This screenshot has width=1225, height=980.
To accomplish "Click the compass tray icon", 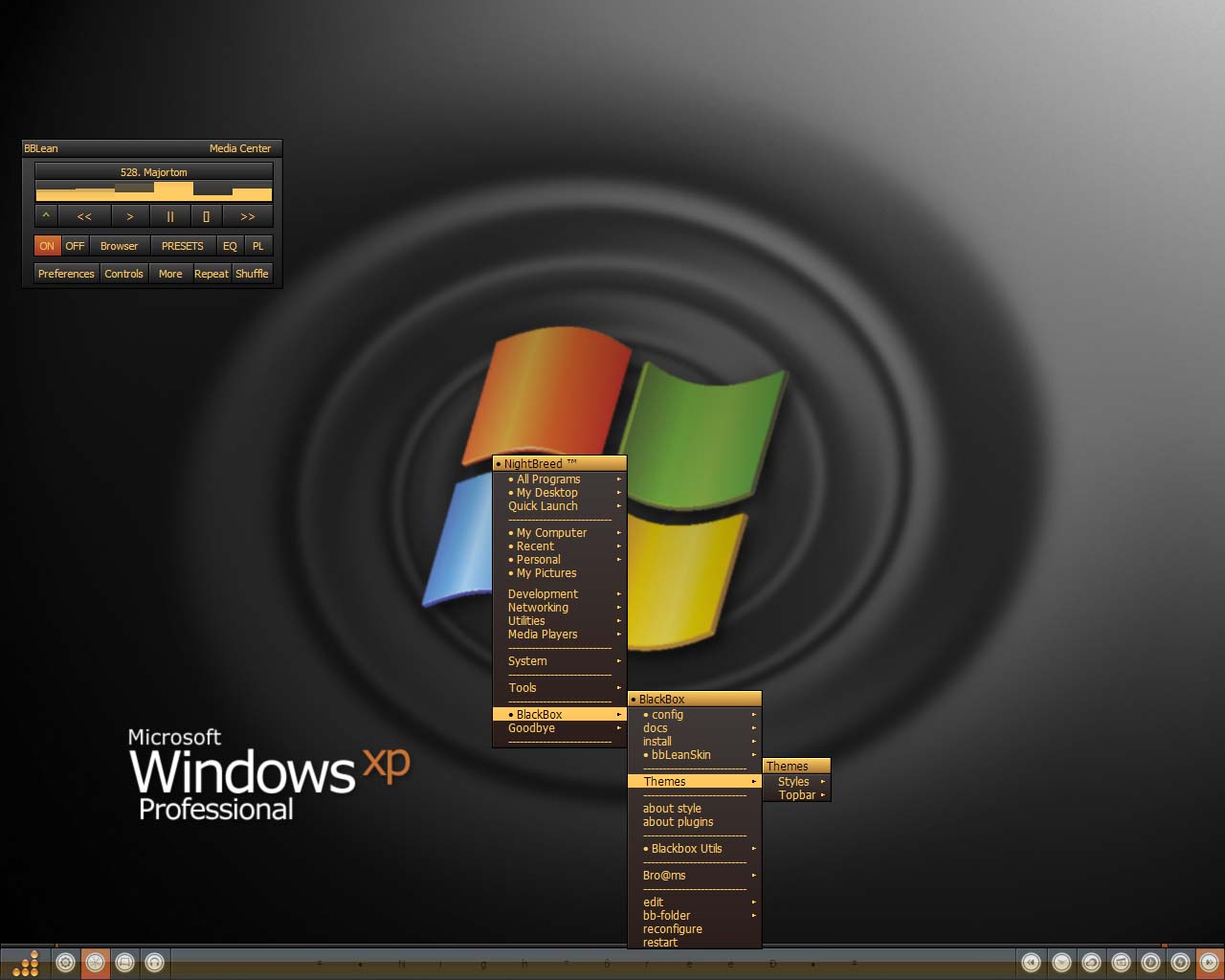I will coord(1150,963).
